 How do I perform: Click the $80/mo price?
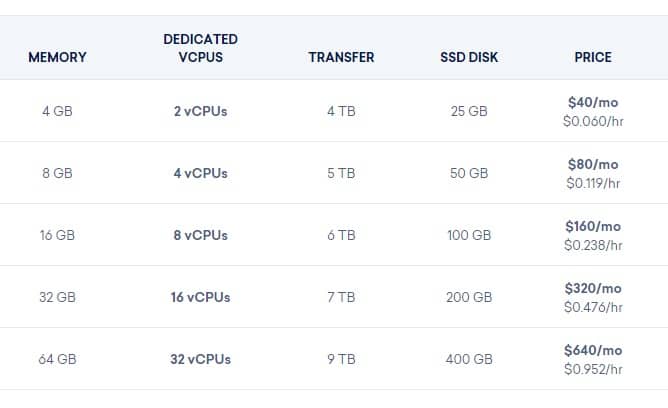pos(593,164)
